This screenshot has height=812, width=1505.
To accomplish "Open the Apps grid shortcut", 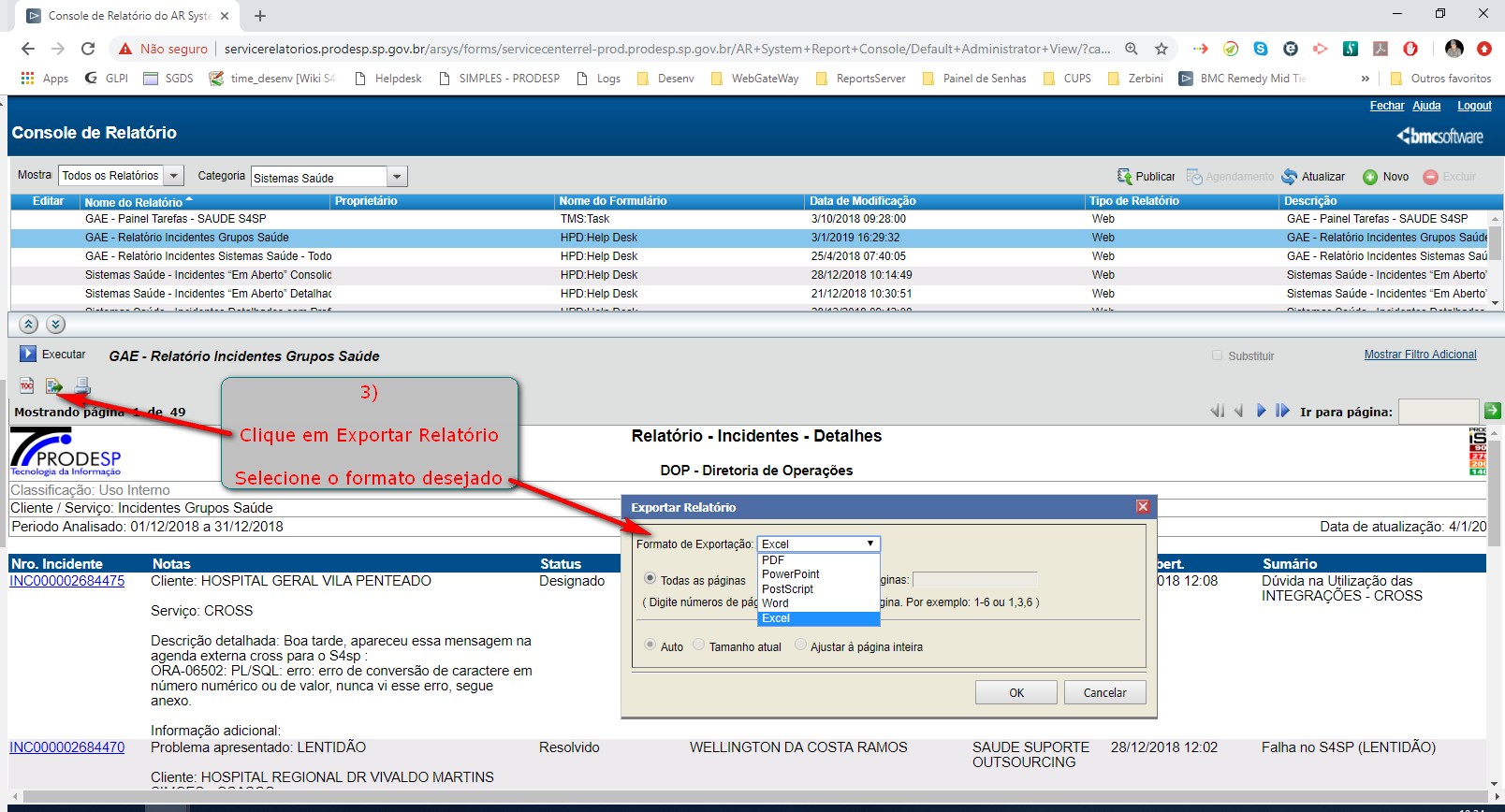I will point(44,79).
